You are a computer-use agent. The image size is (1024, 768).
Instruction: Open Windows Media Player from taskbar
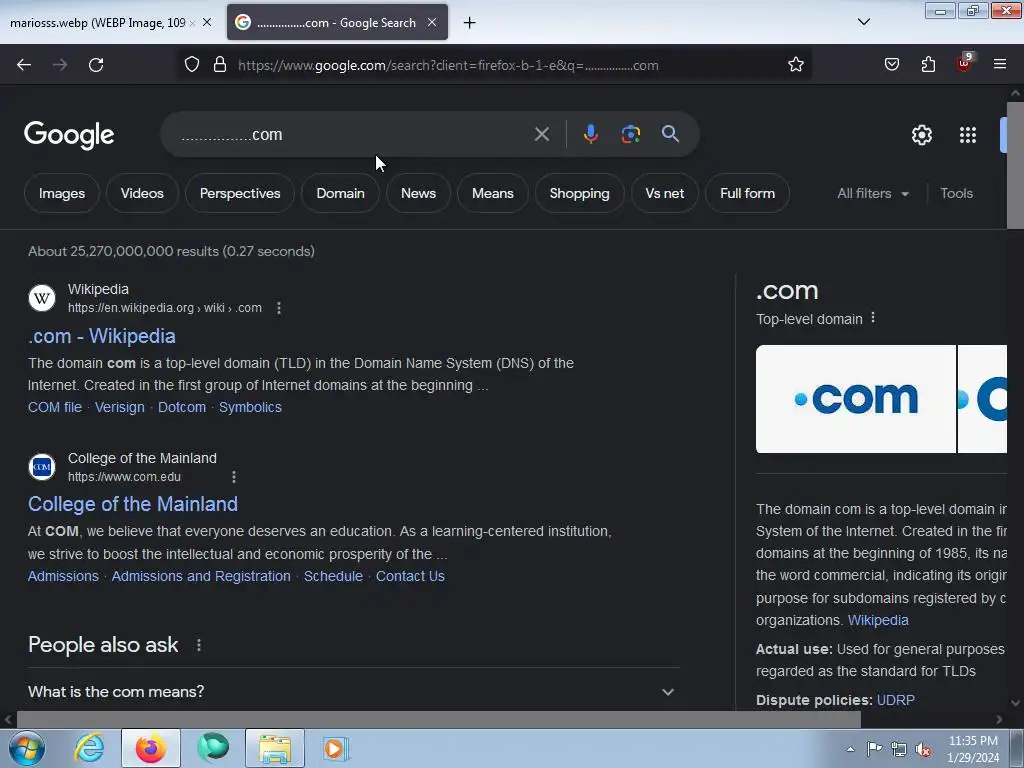336,748
